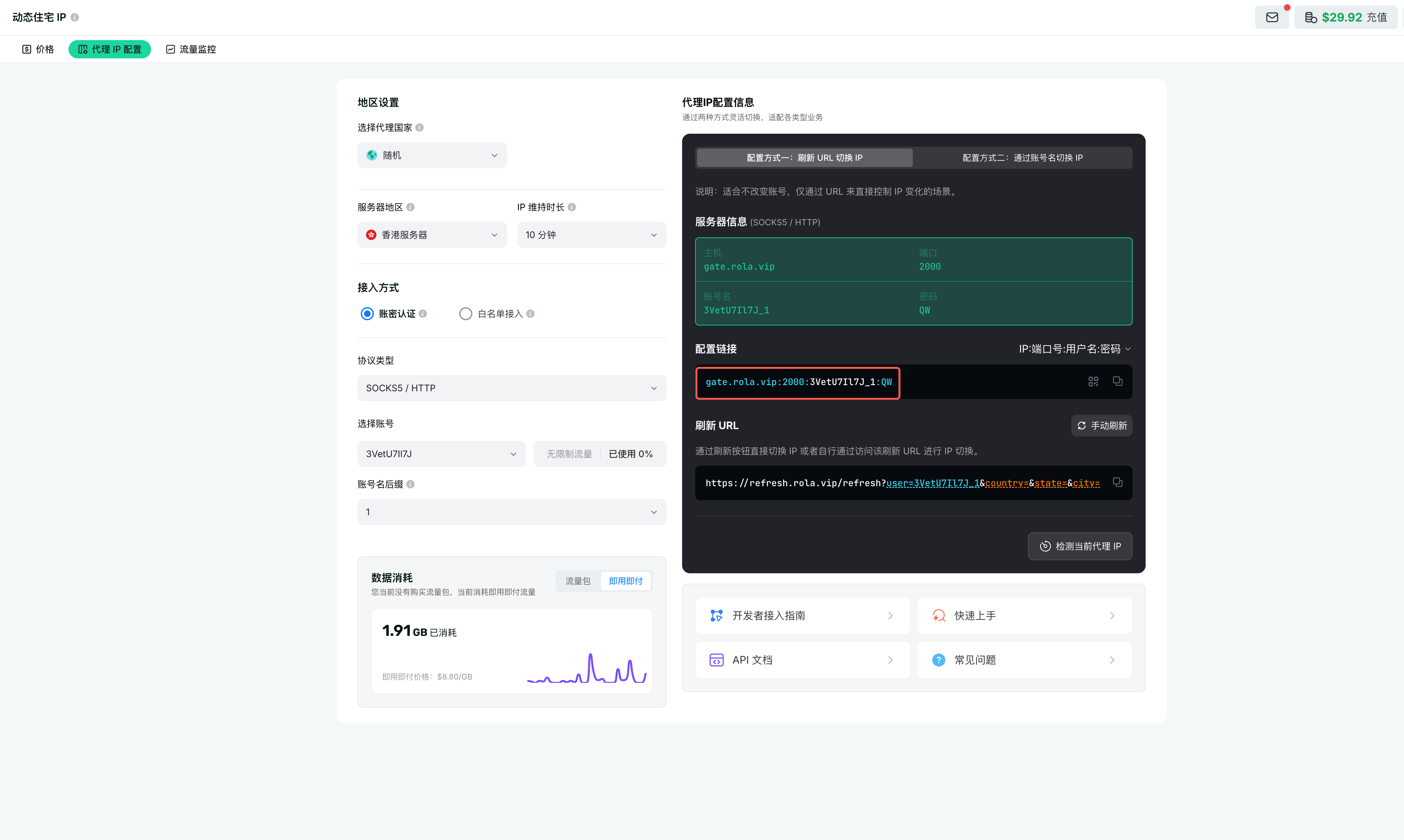Click the 检测当前代理 IP button

tap(1080, 546)
